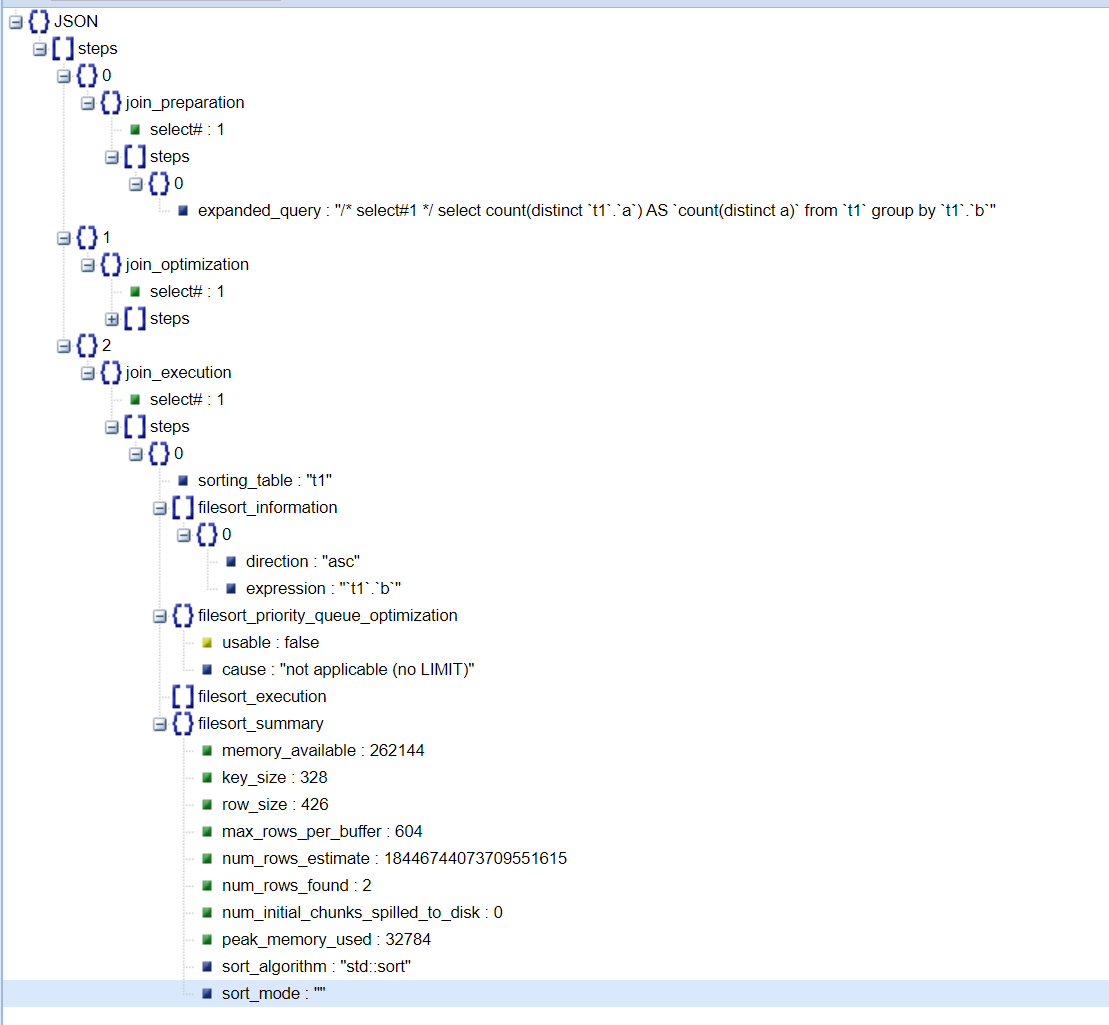Screen dimensions: 1109x1025
Task: Click the blue icon beside sort_algorithm
Action: [x=207, y=967]
